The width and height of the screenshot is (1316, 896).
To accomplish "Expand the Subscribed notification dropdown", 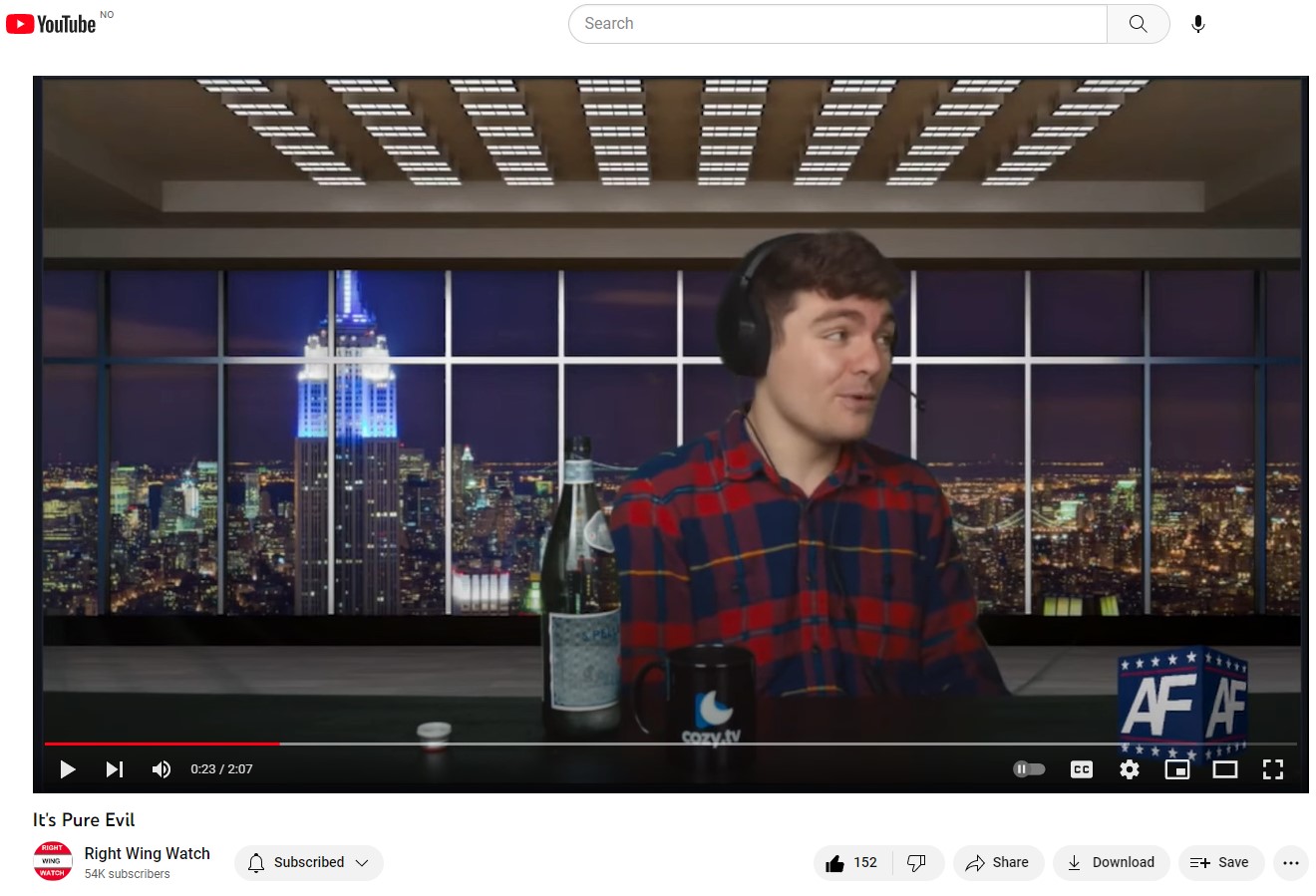I will [309, 863].
